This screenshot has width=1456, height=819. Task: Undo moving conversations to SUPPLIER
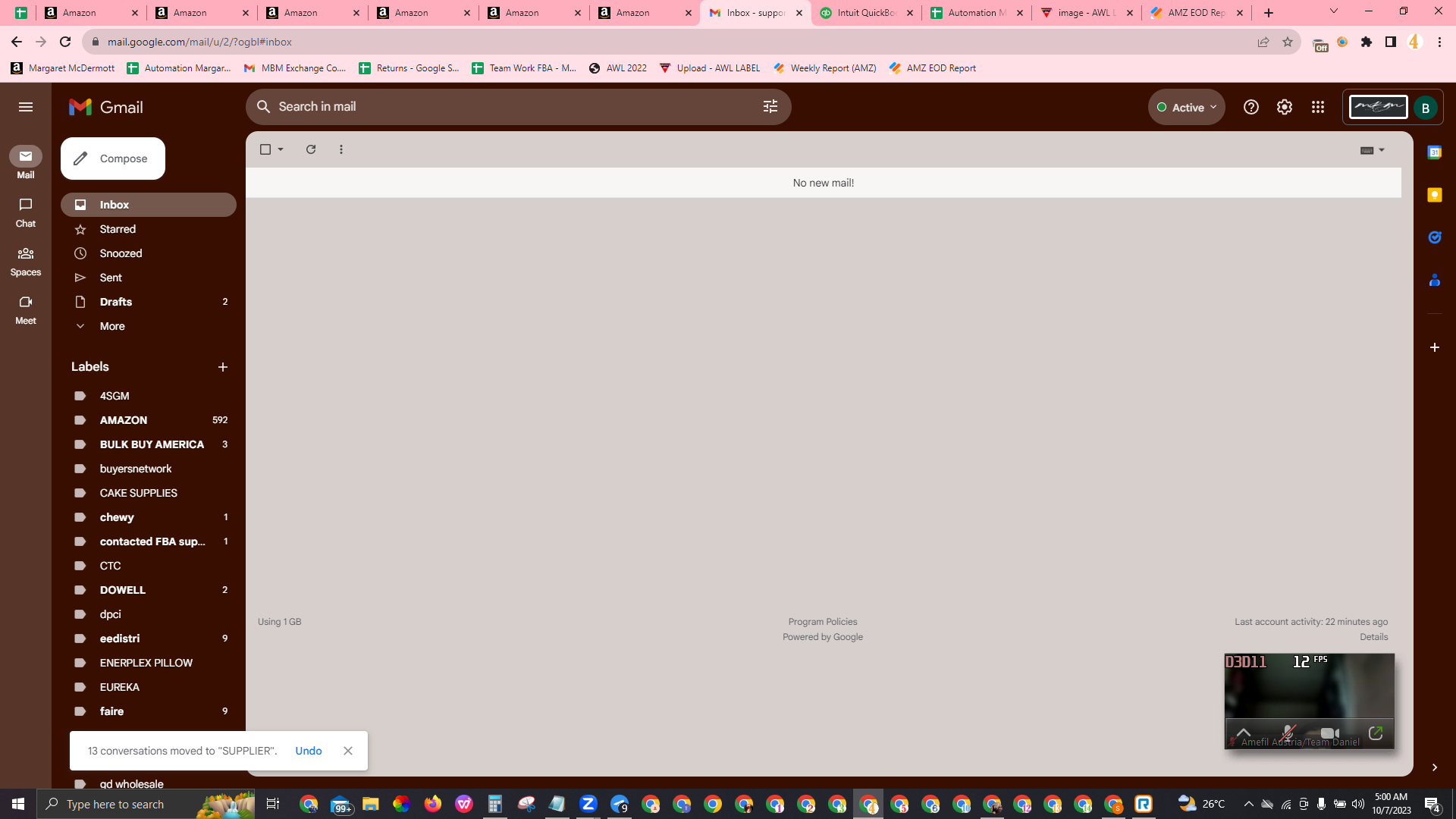309,751
